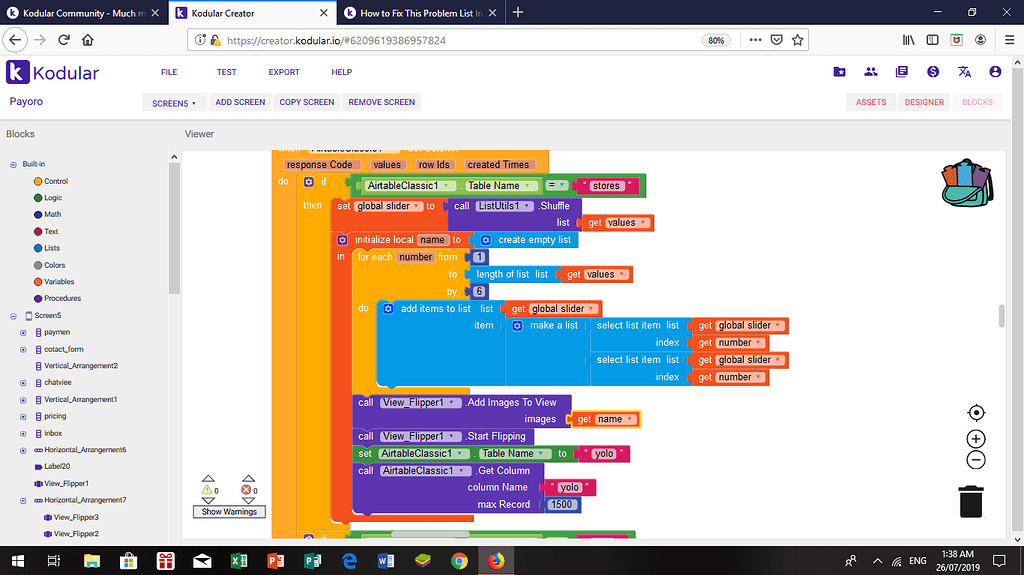The height and width of the screenshot is (575, 1024).
Task: Click the Show Warnings toggle button
Action: click(x=230, y=511)
